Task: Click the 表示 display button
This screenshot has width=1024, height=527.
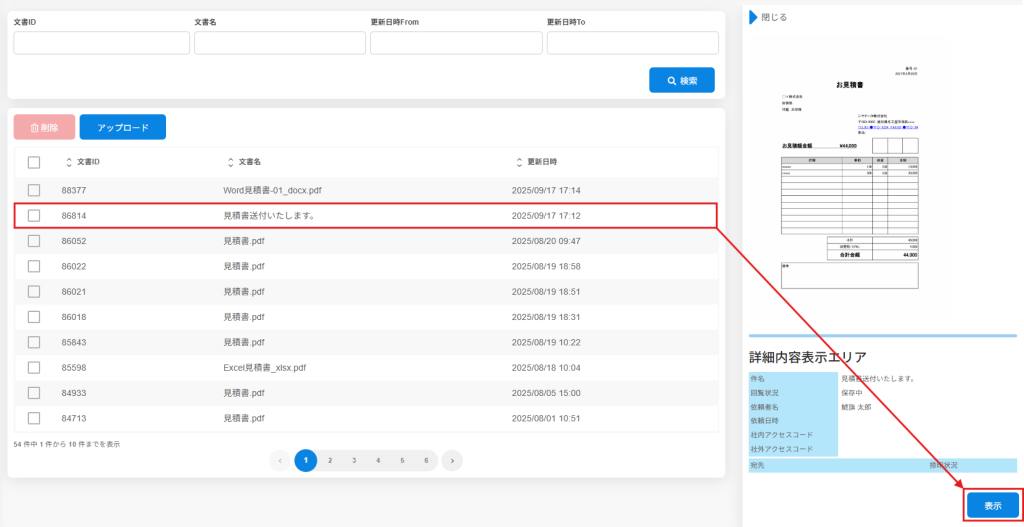Action: 992,506
